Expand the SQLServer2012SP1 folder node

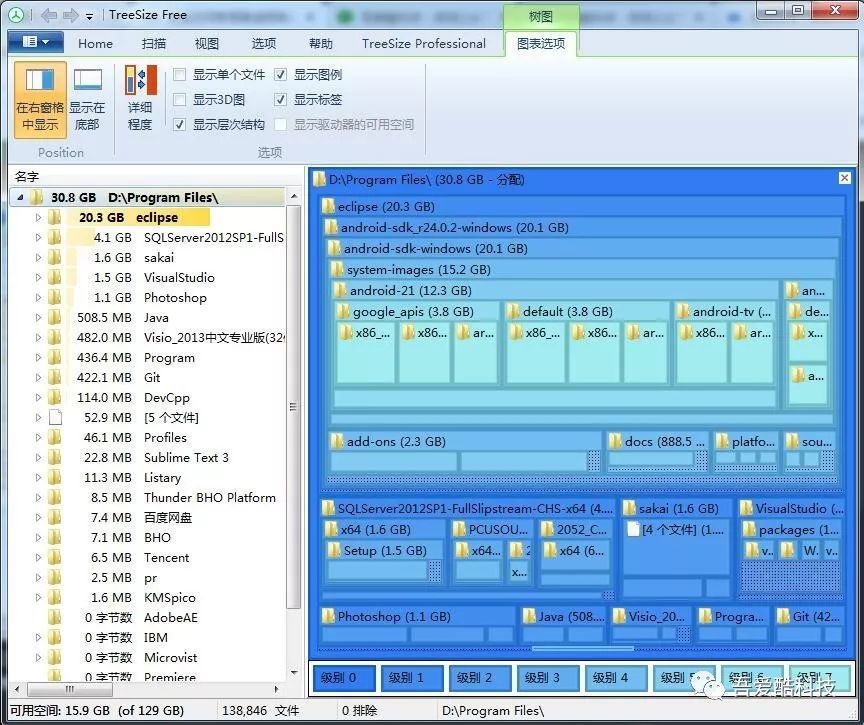(x=38, y=237)
